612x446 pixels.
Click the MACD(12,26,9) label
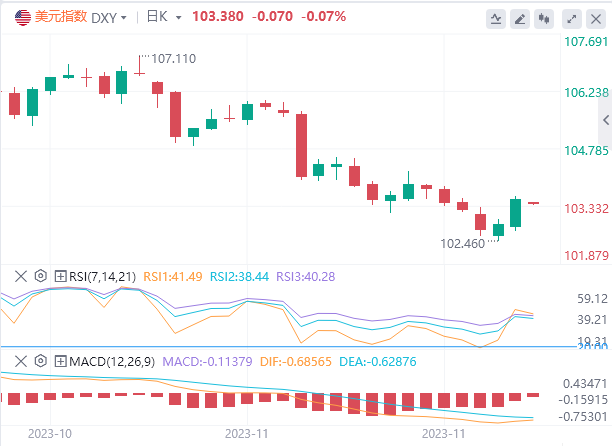pos(112,362)
